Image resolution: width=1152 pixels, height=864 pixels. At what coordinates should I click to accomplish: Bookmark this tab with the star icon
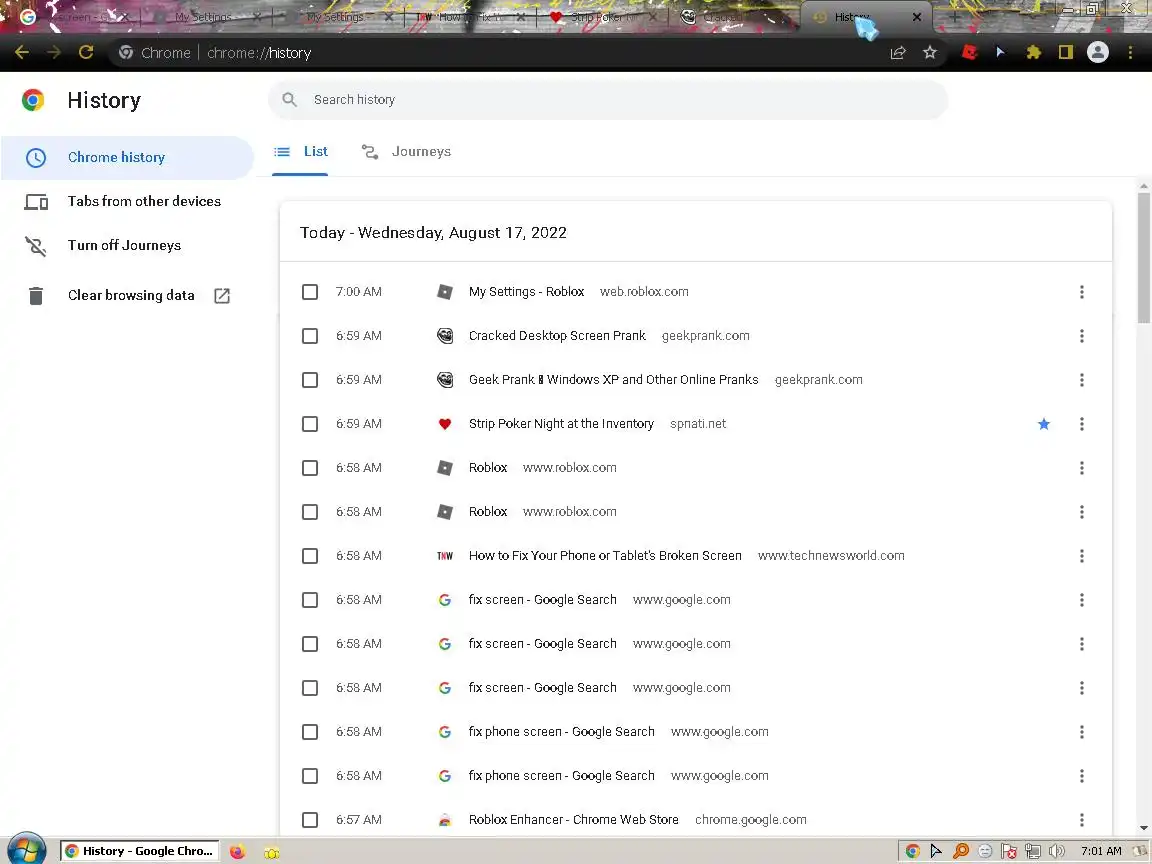click(x=930, y=52)
